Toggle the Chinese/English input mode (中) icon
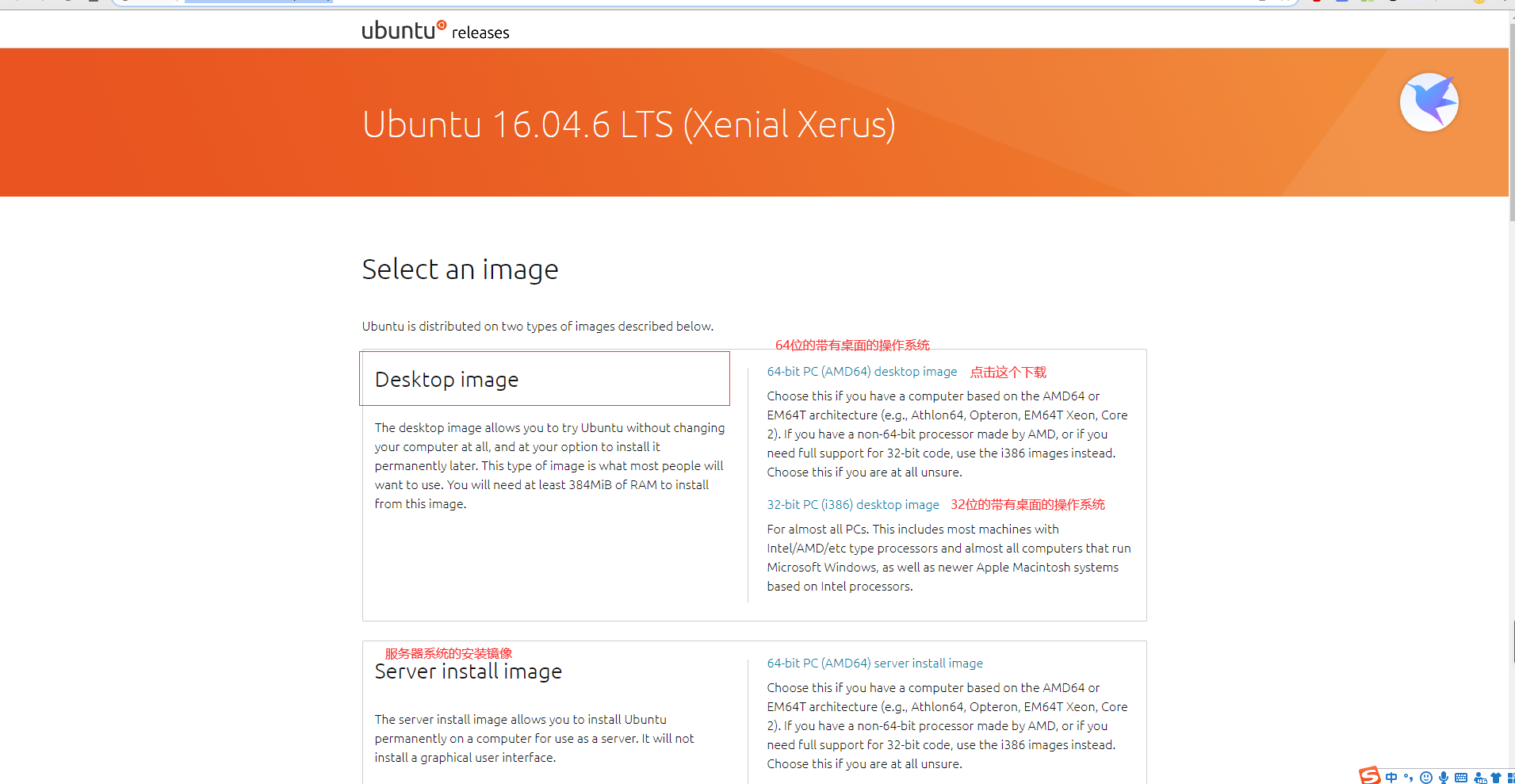1515x784 pixels. 1391,778
